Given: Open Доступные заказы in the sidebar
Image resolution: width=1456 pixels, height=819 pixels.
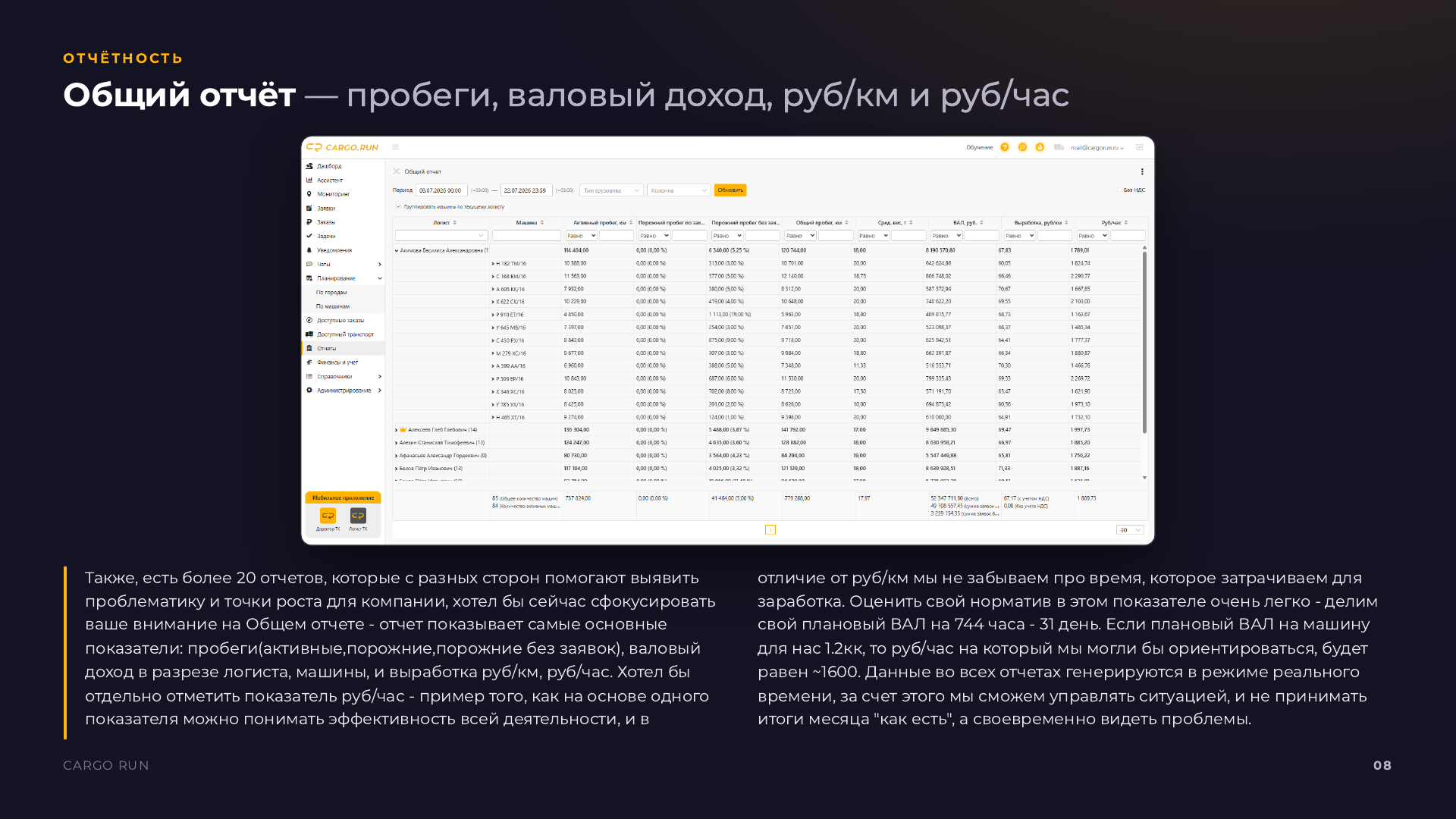Looking at the screenshot, I should pyautogui.click(x=343, y=320).
